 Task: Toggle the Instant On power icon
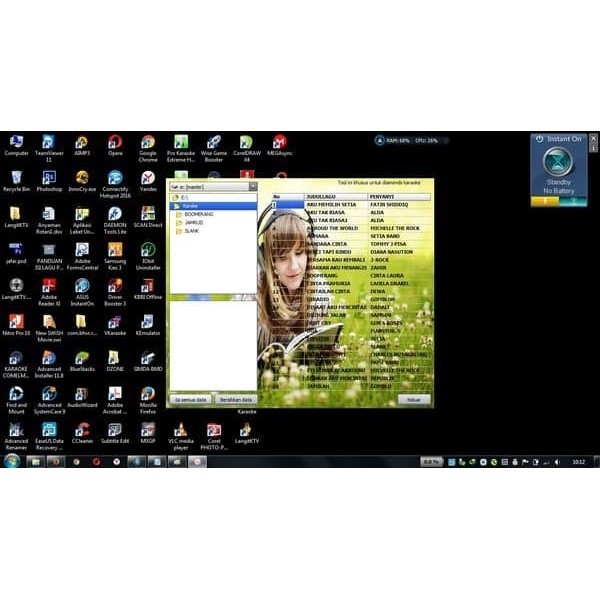click(x=539, y=139)
